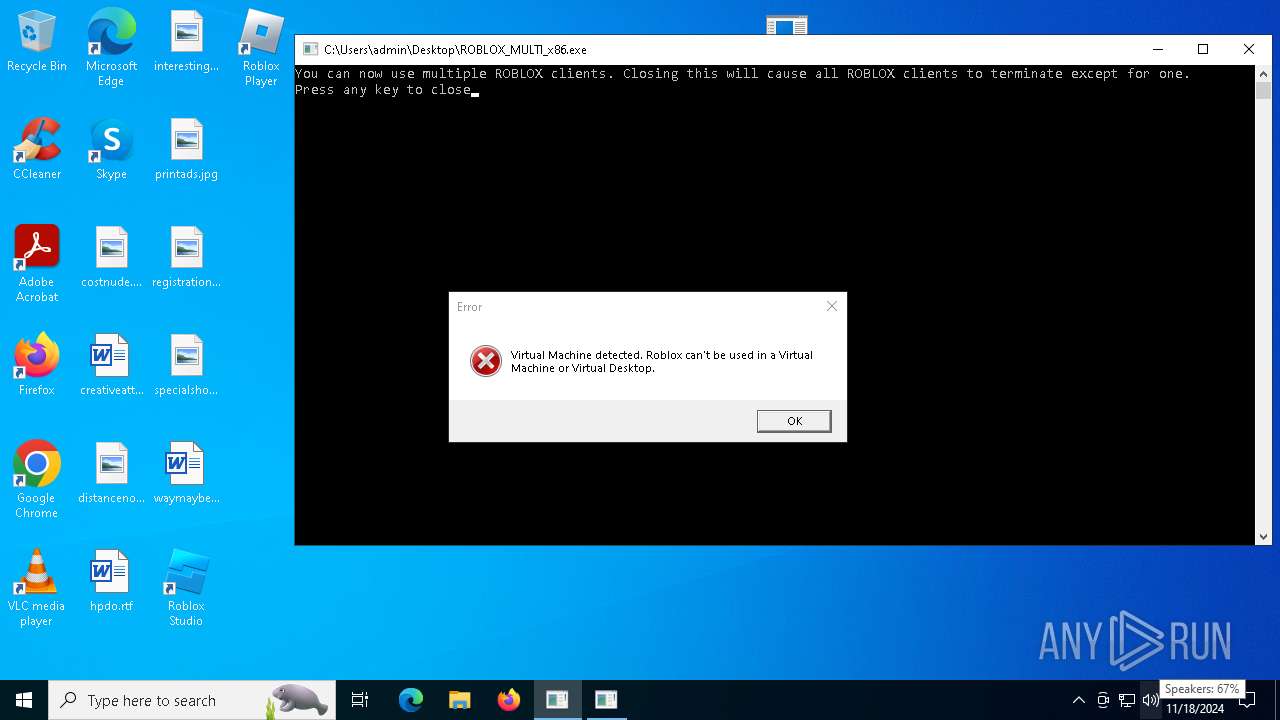Image resolution: width=1280 pixels, height=720 pixels.
Task: Minimize the ROBLOX_MULTI_x86.exe console window
Action: (1158, 49)
